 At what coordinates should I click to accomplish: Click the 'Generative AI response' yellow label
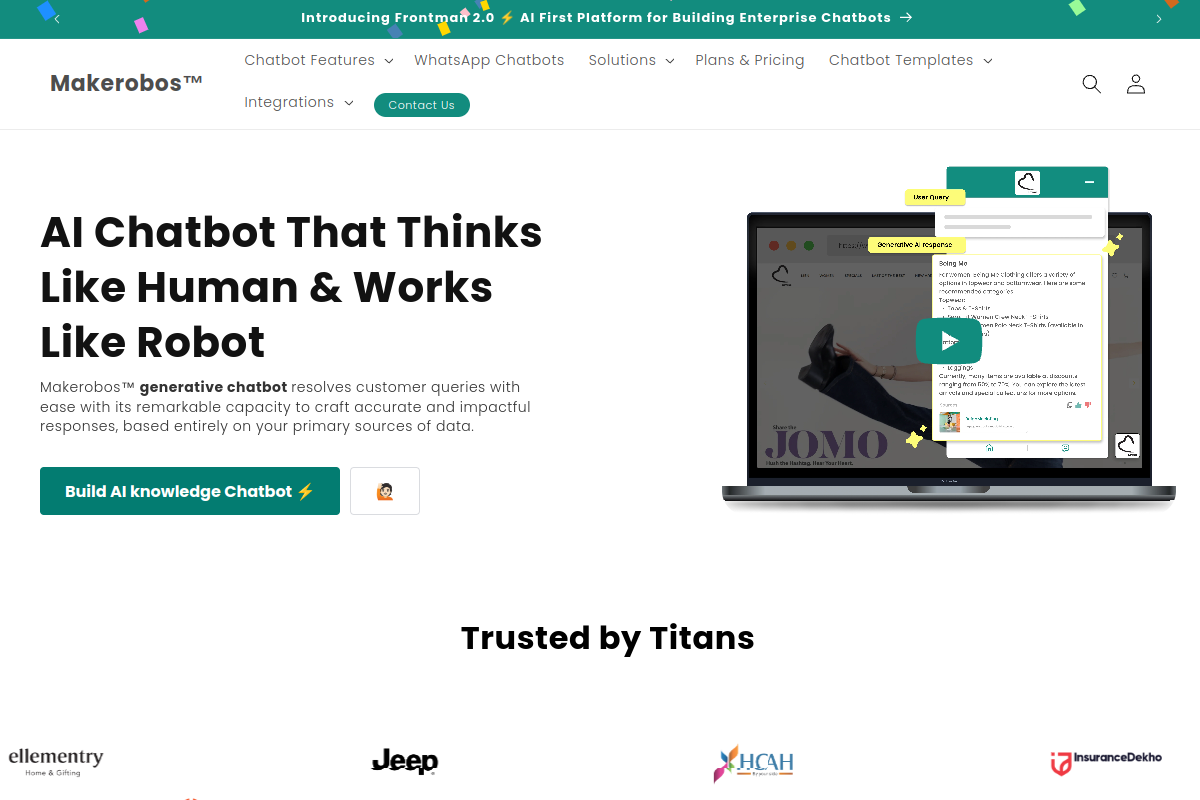pyautogui.click(x=916, y=245)
